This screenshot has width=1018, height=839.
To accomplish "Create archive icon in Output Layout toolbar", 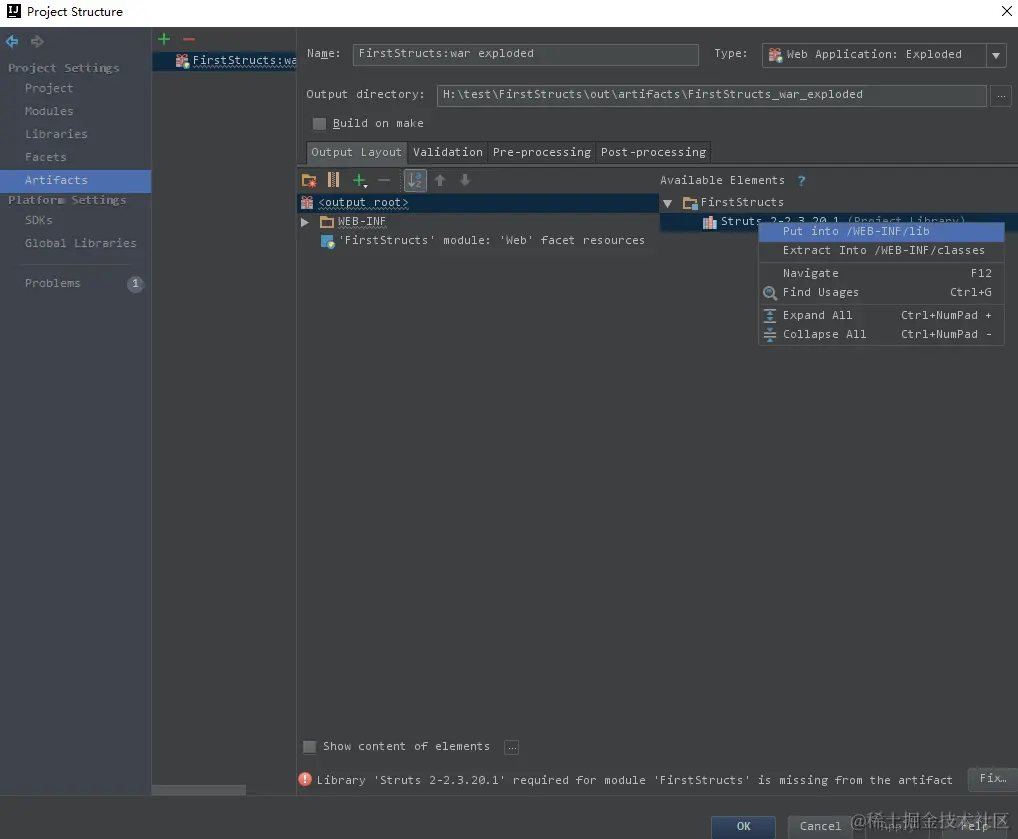I will tap(334, 180).
